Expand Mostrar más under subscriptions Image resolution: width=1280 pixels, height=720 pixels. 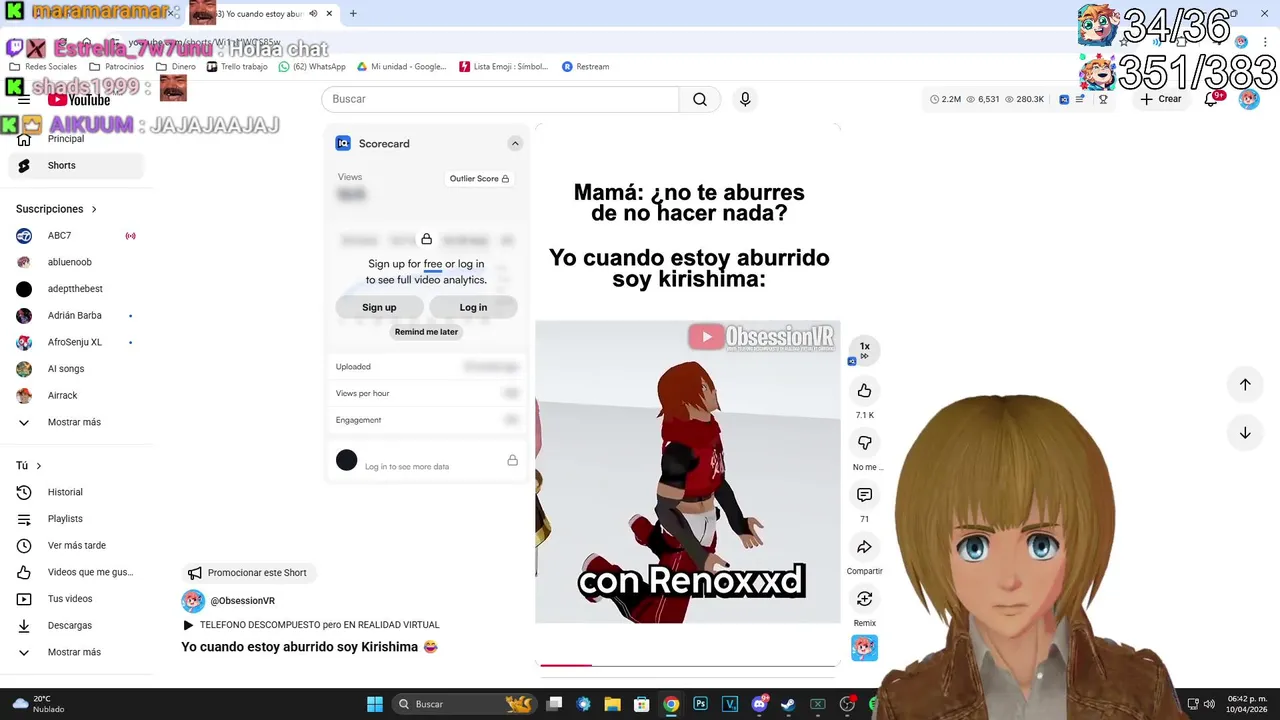point(75,422)
